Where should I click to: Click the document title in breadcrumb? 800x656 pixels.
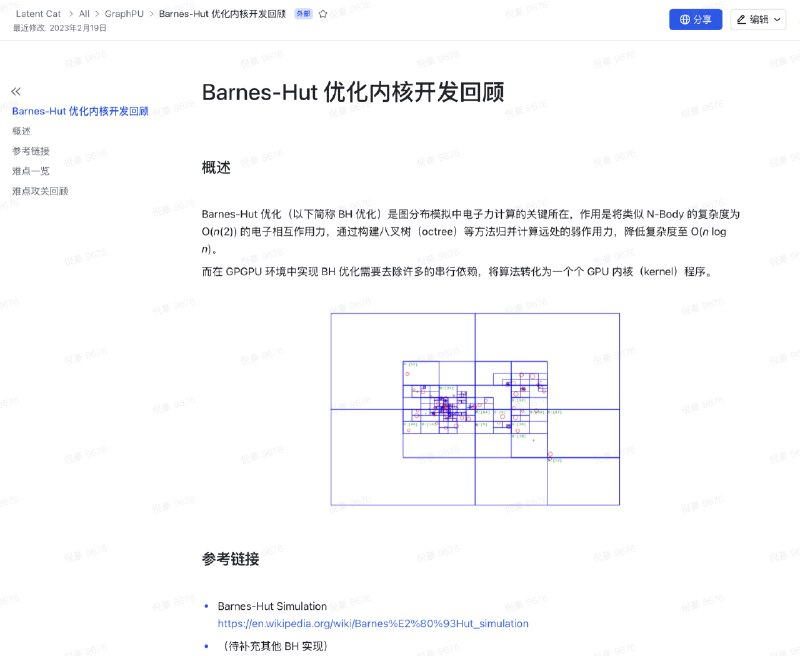[x=222, y=14]
